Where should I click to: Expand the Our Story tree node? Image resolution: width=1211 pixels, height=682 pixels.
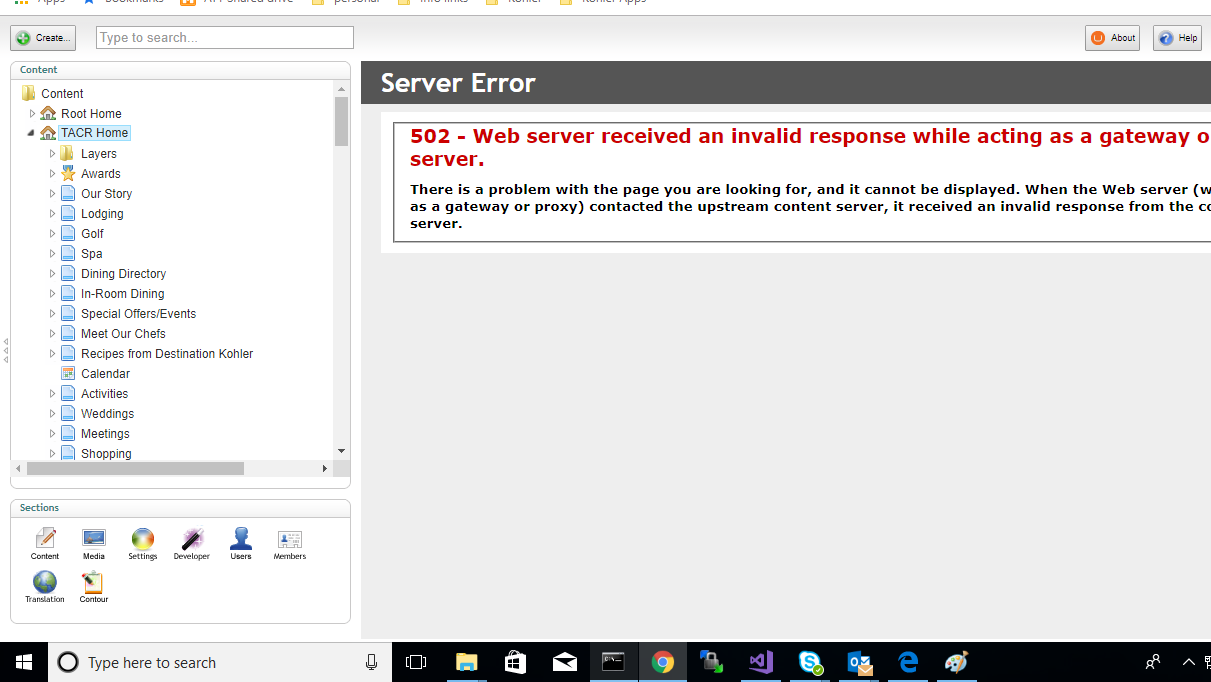(x=52, y=193)
